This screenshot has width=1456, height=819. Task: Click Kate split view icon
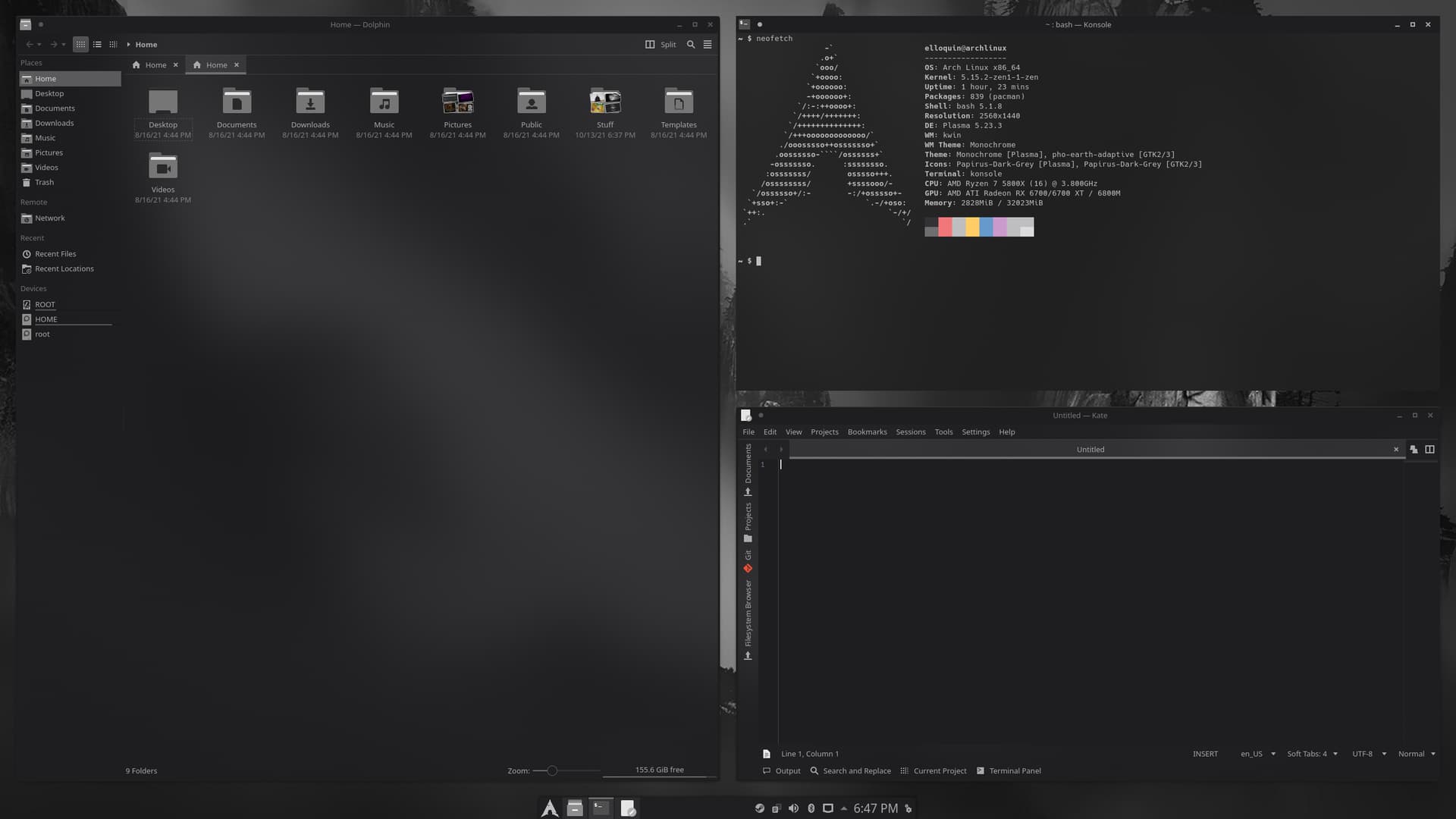[1429, 450]
